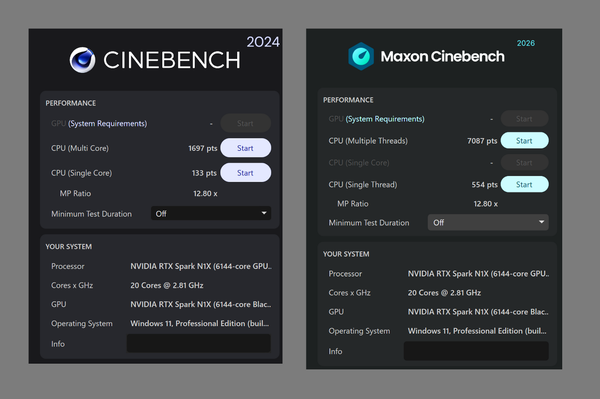Click the disabled GPU Start button in Cinebench 2024

[x=246, y=124]
